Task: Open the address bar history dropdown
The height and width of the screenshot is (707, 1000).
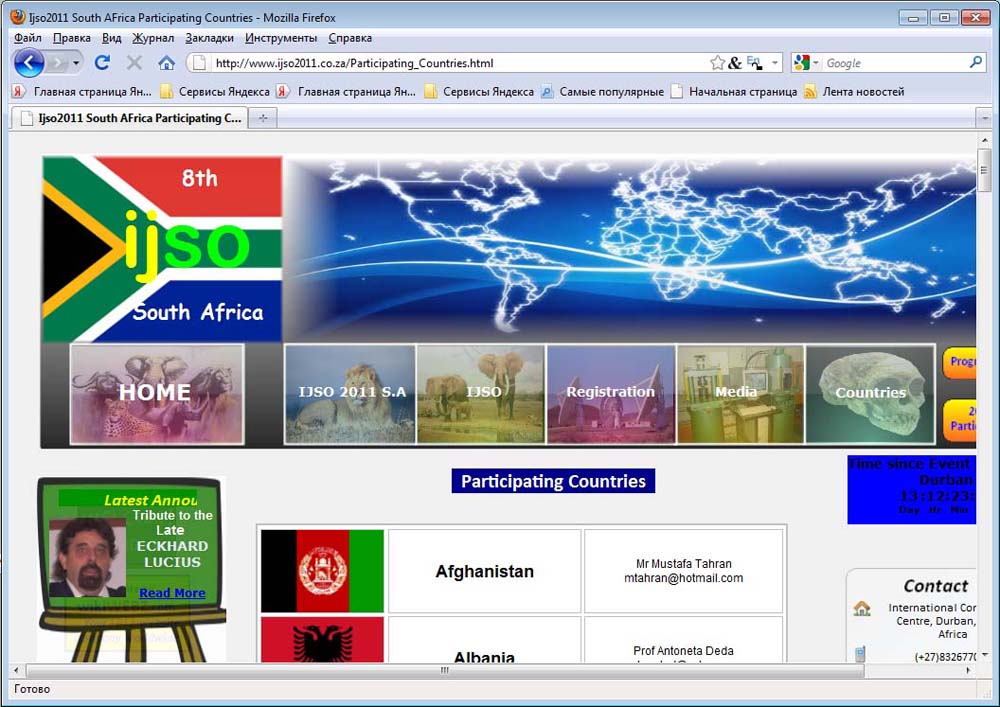Action: (x=775, y=62)
